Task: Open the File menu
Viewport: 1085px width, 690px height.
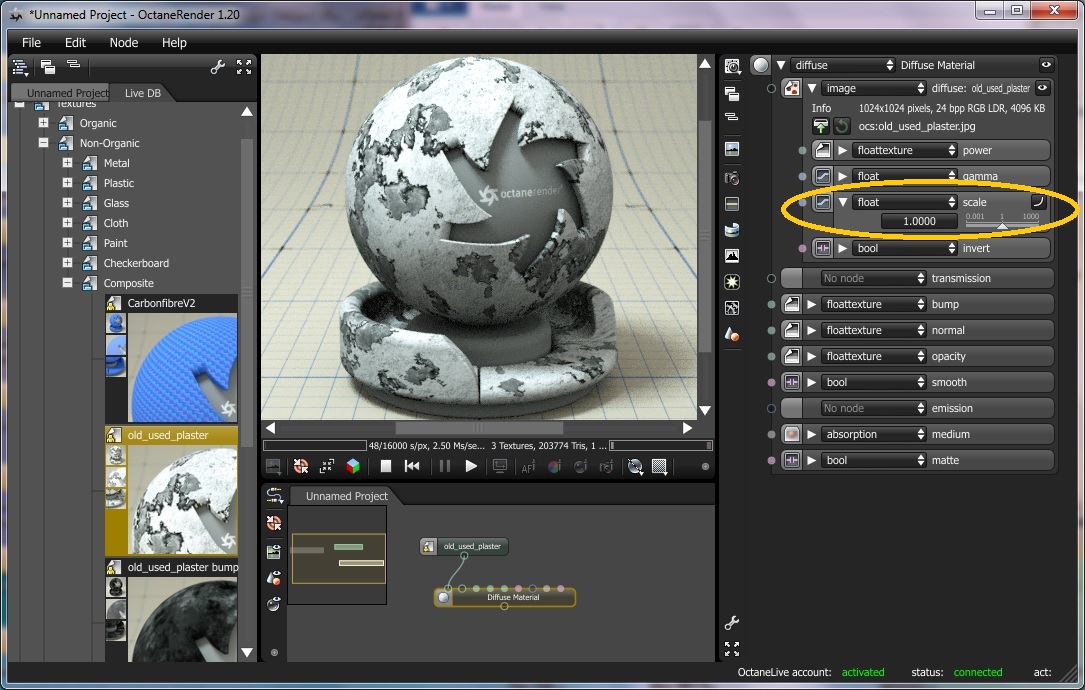Action: 31,42
